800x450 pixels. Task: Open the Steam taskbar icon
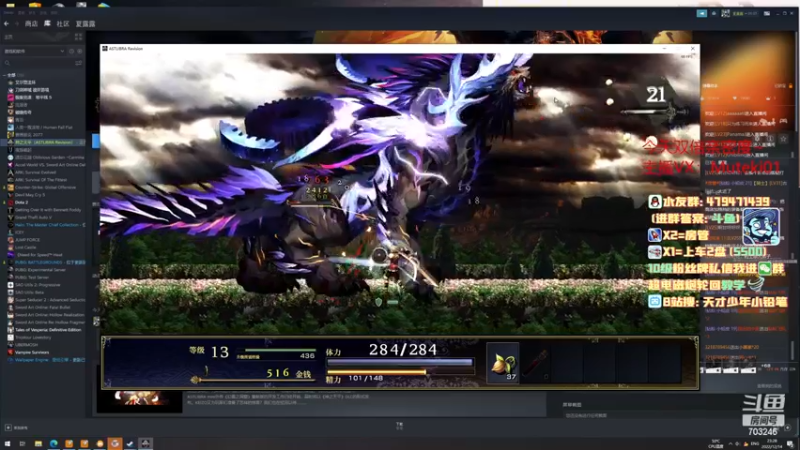[130, 443]
